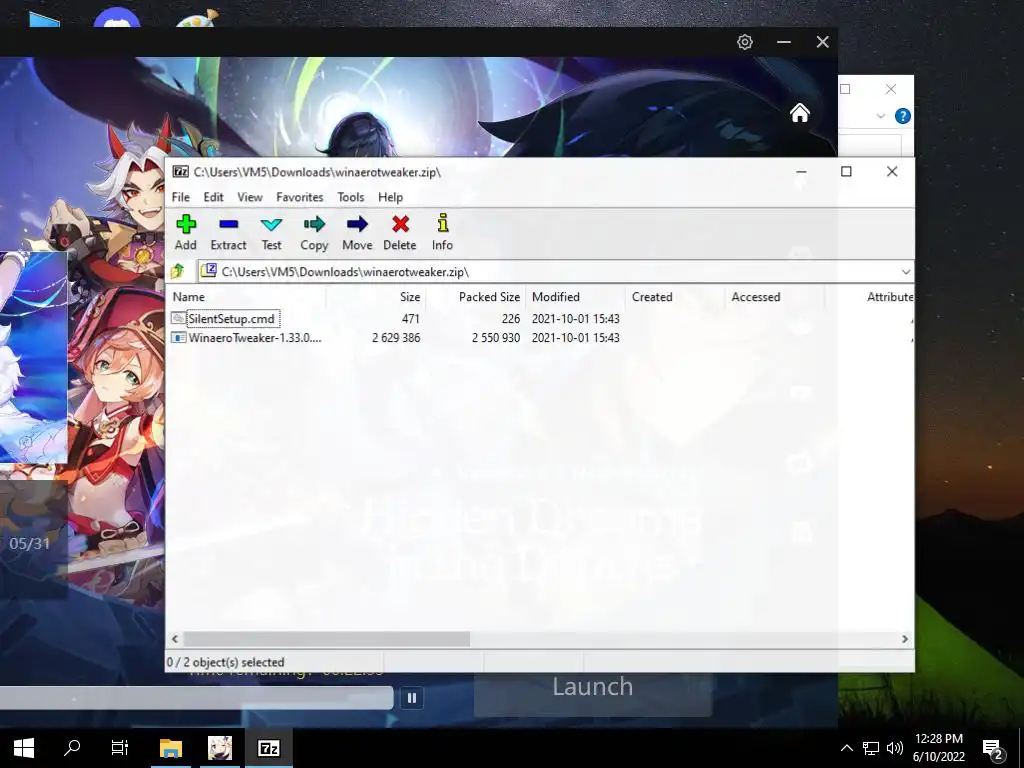Open the Edit menu
This screenshot has height=768, width=1024.
214,197
